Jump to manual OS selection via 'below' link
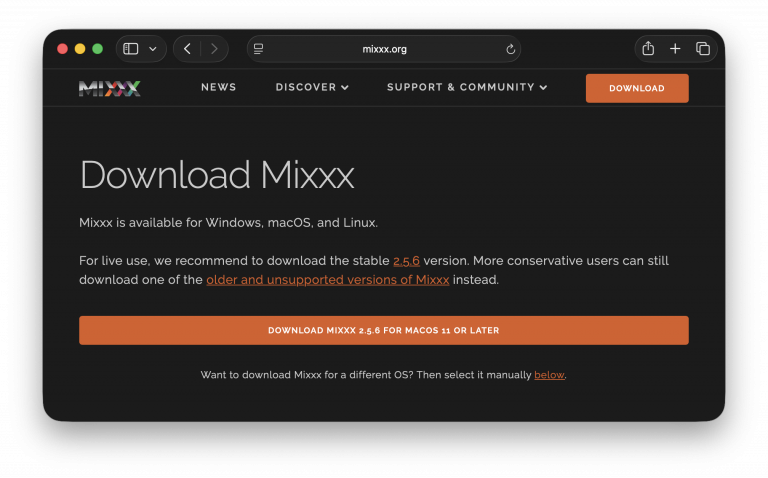 click(549, 375)
